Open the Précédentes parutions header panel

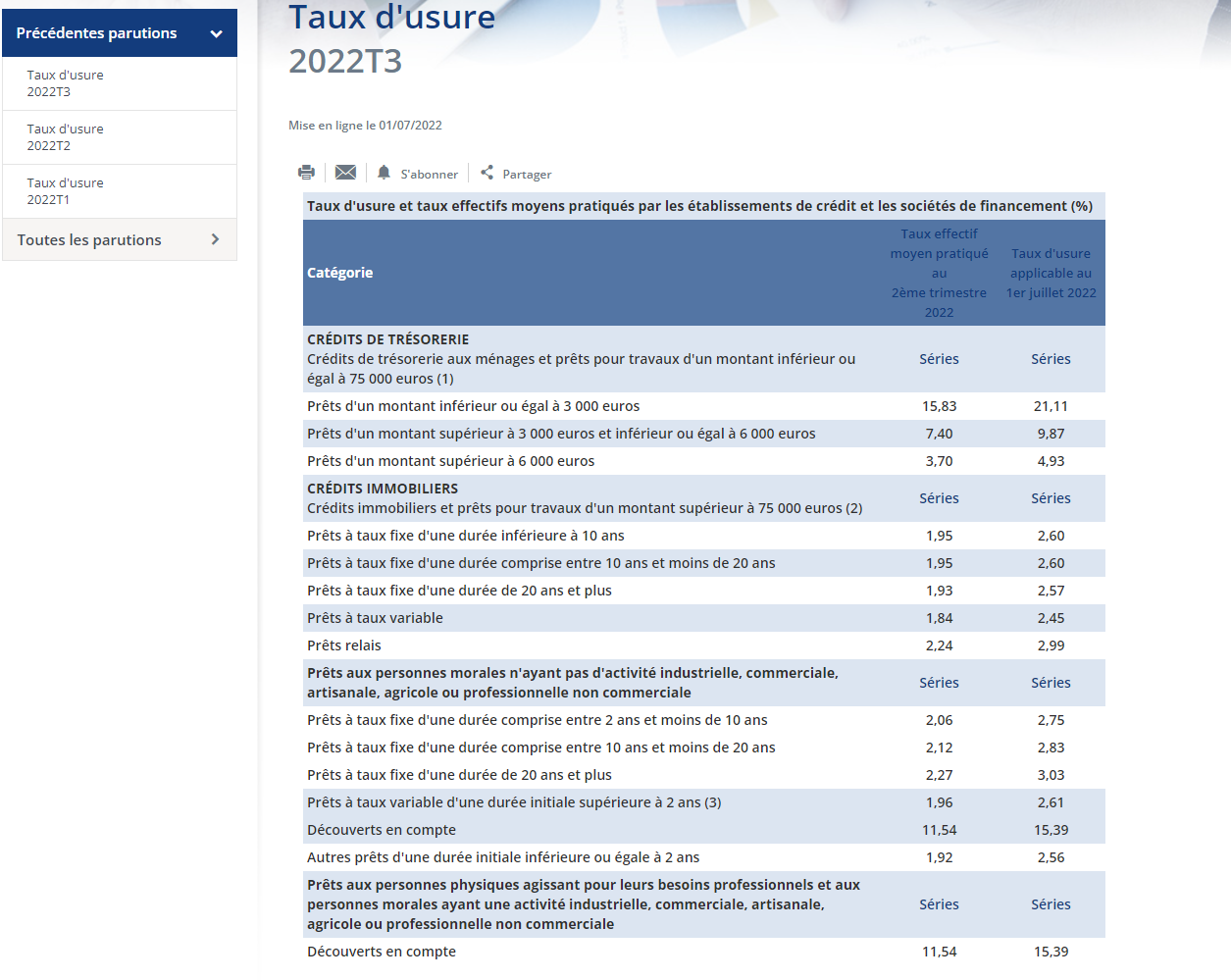pyautogui.click(x=120, y=33)
